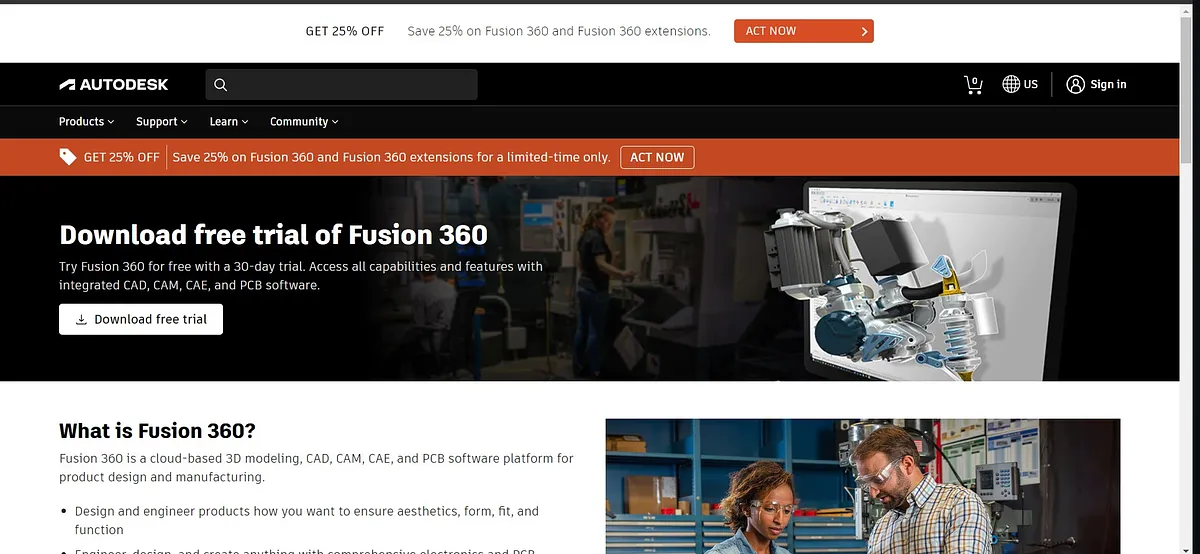Viewport: 1200px width, 554px height.
Task: Expand the Learn menu
Action: (229, 121)
